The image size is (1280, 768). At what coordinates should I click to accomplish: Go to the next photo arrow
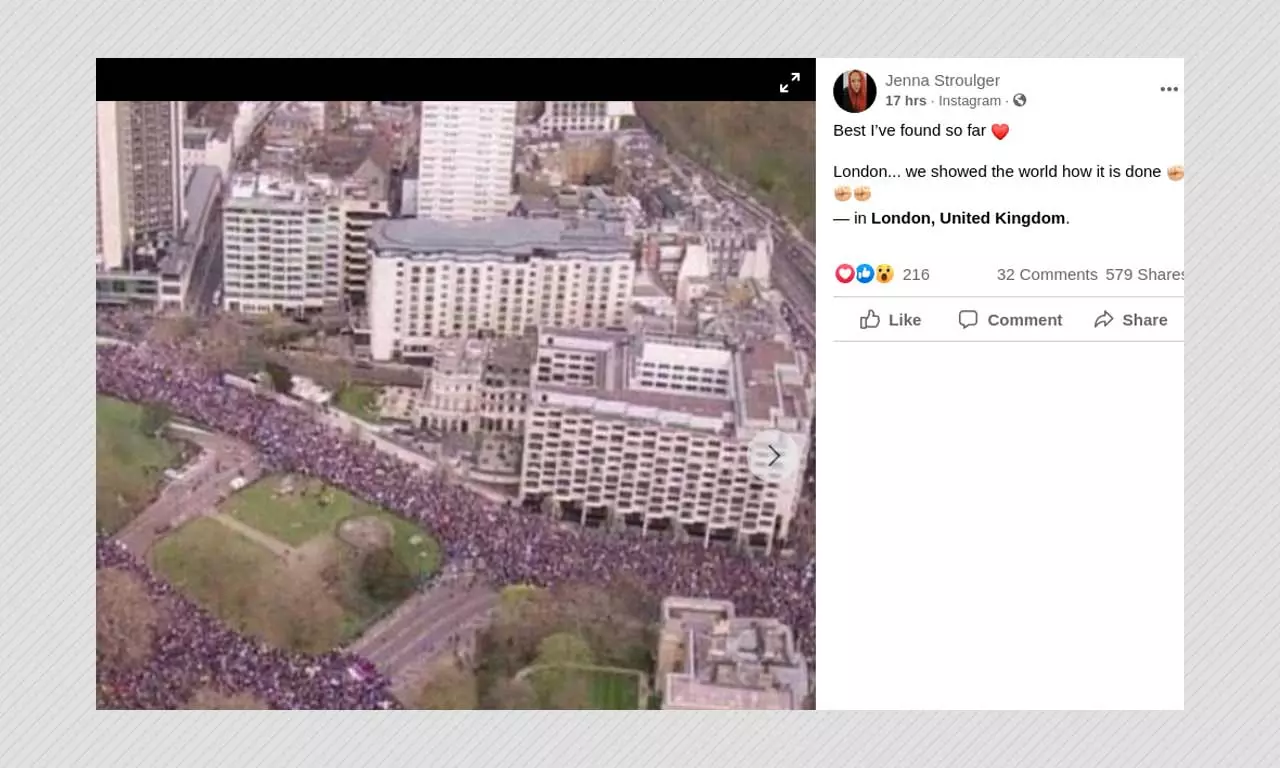pos(773,455)
